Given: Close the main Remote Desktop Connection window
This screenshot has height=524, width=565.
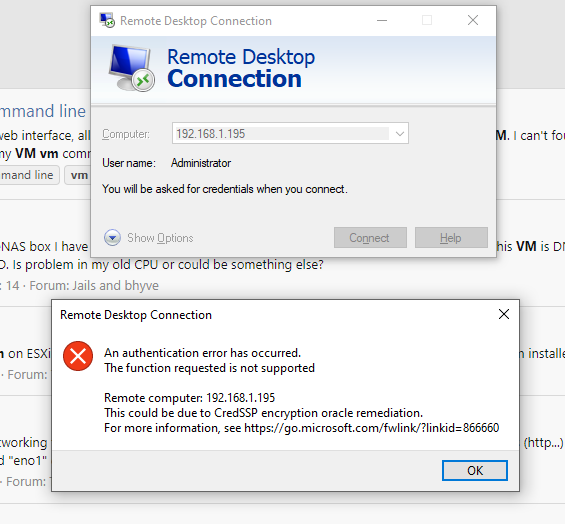Looking at the screenshot, I should point(473,20).
